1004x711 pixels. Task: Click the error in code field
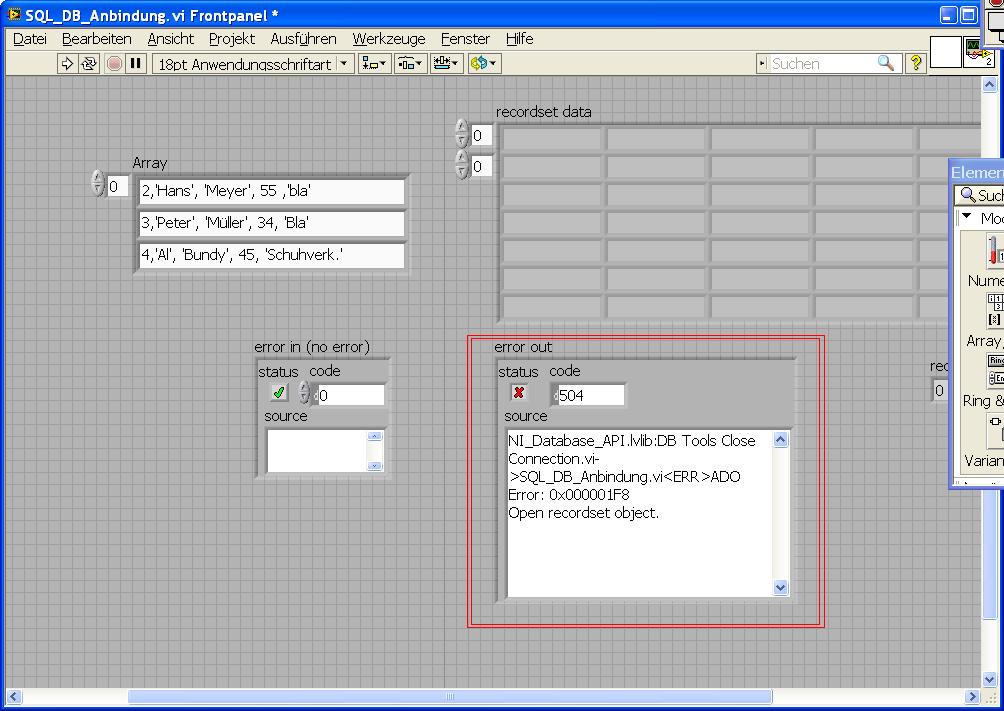(x=350, y=395)
